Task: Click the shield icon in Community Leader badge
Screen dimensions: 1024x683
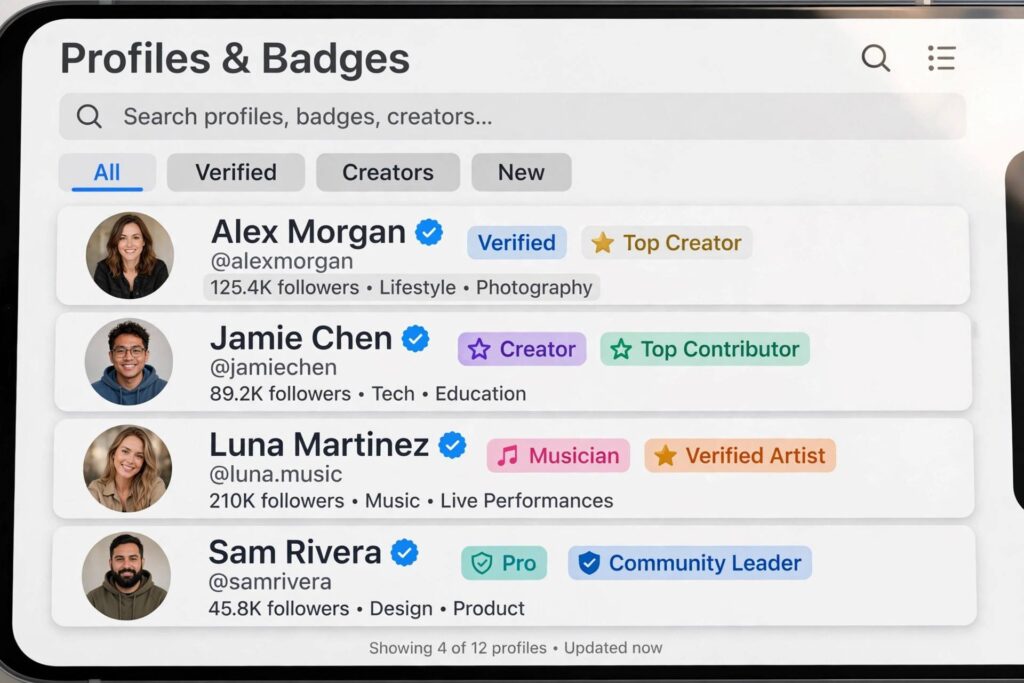Action: (x=588, y=563)
